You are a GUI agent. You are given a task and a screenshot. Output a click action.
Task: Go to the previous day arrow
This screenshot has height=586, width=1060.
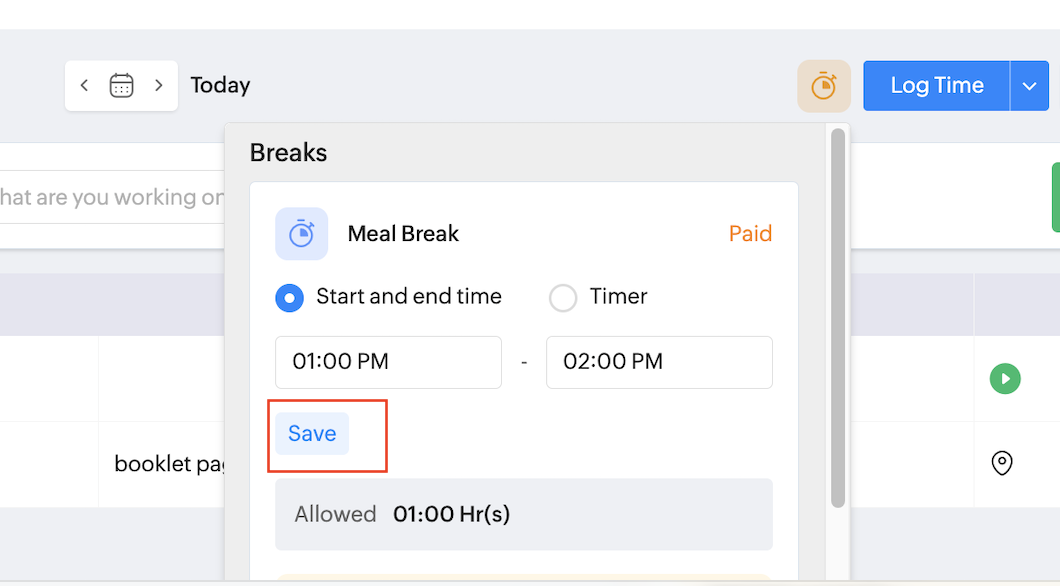[85, 86]
